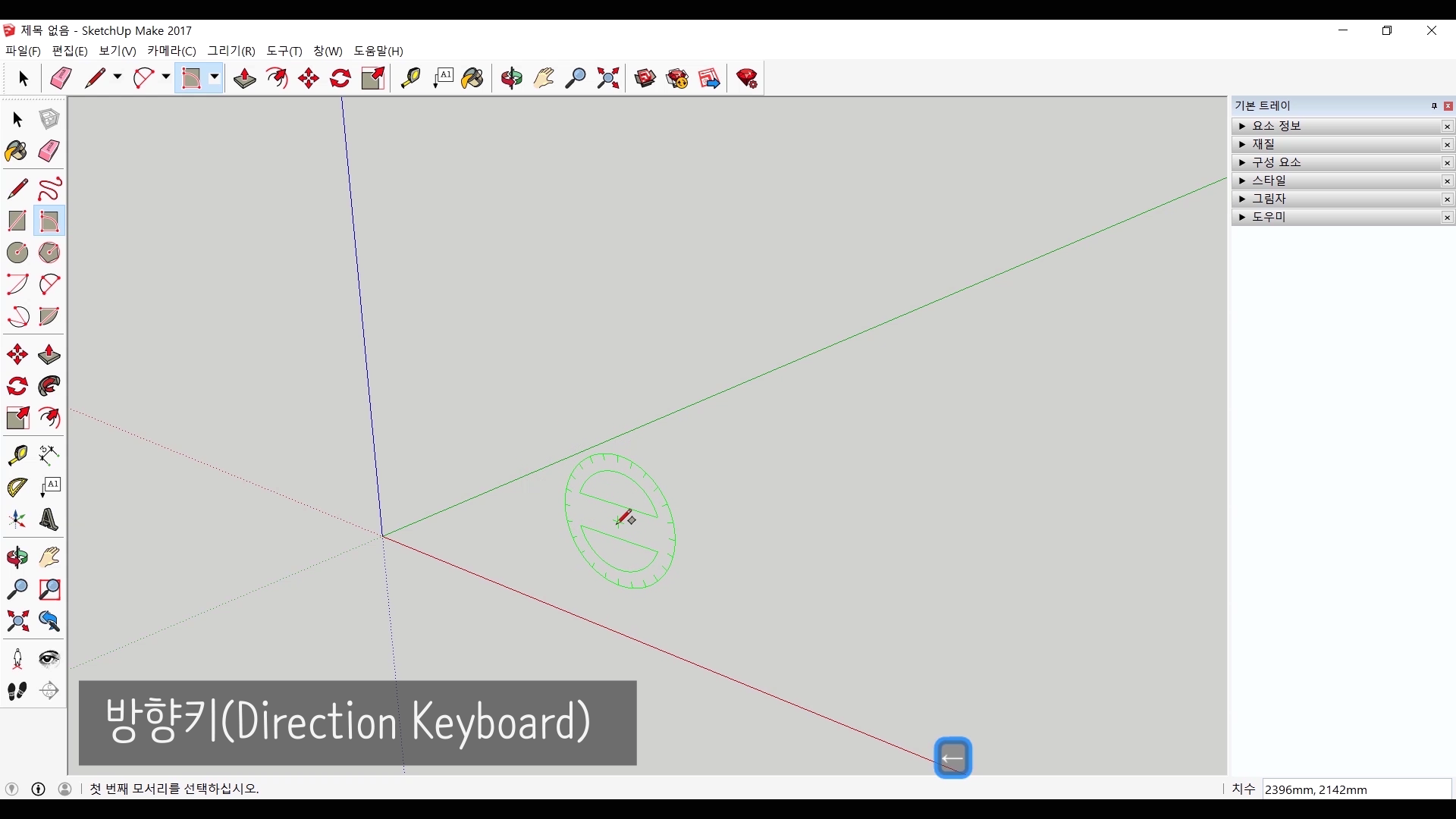Select the Tape Measure tool in left palette

click(17, 454)
